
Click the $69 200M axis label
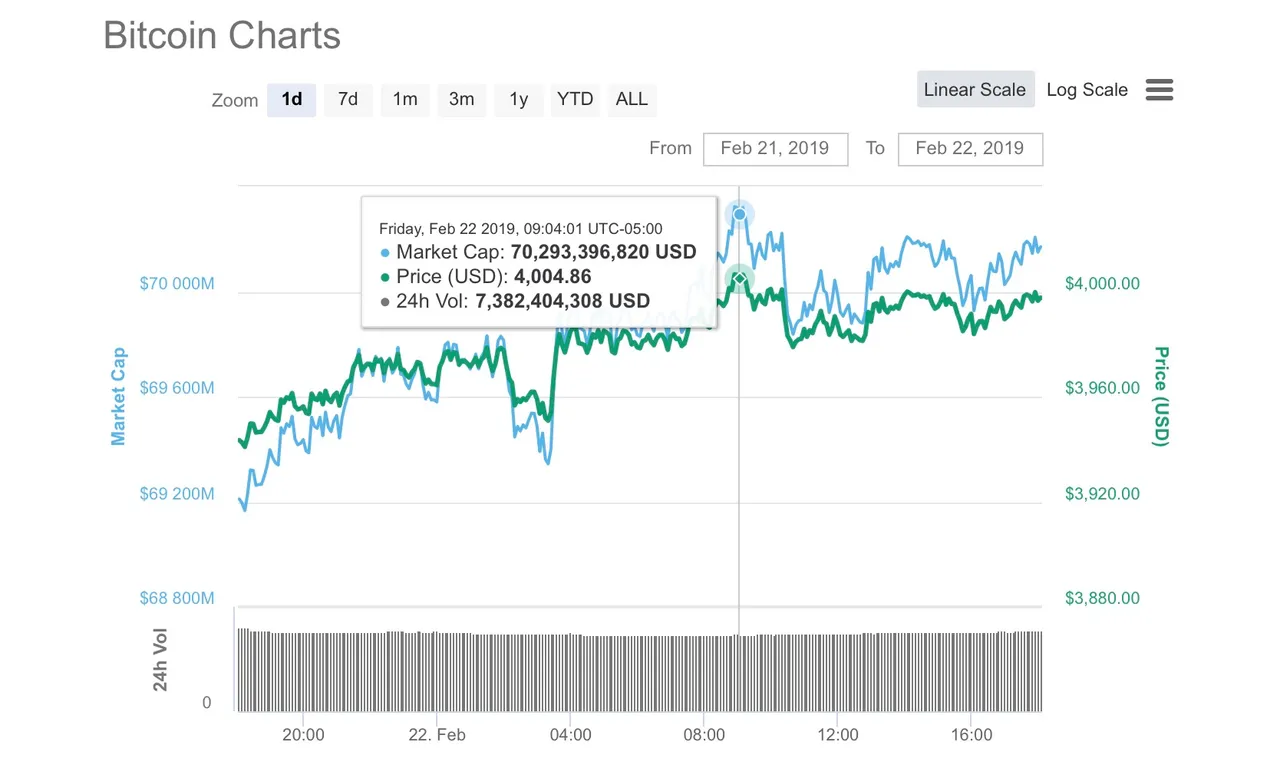click(x=177, y=494)
